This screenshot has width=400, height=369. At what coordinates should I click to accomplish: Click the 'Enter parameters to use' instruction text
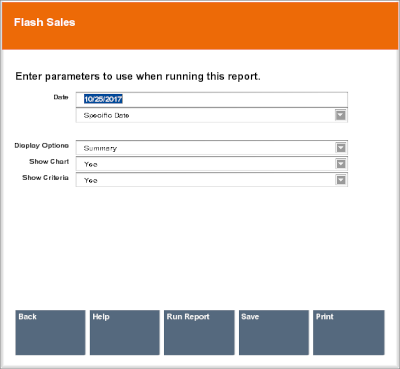138,76
